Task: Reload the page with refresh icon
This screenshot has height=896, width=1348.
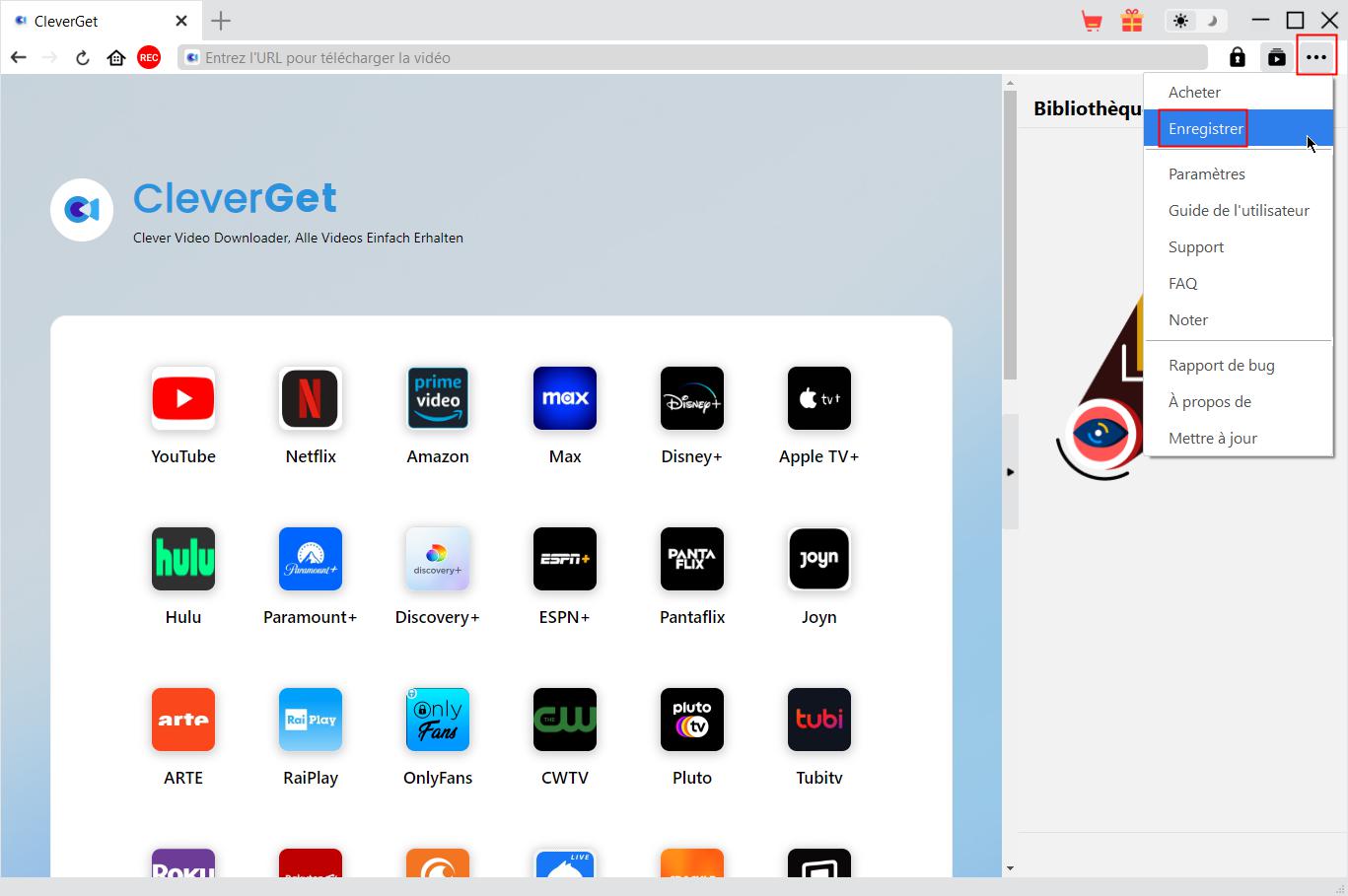Action: [83, 58]
